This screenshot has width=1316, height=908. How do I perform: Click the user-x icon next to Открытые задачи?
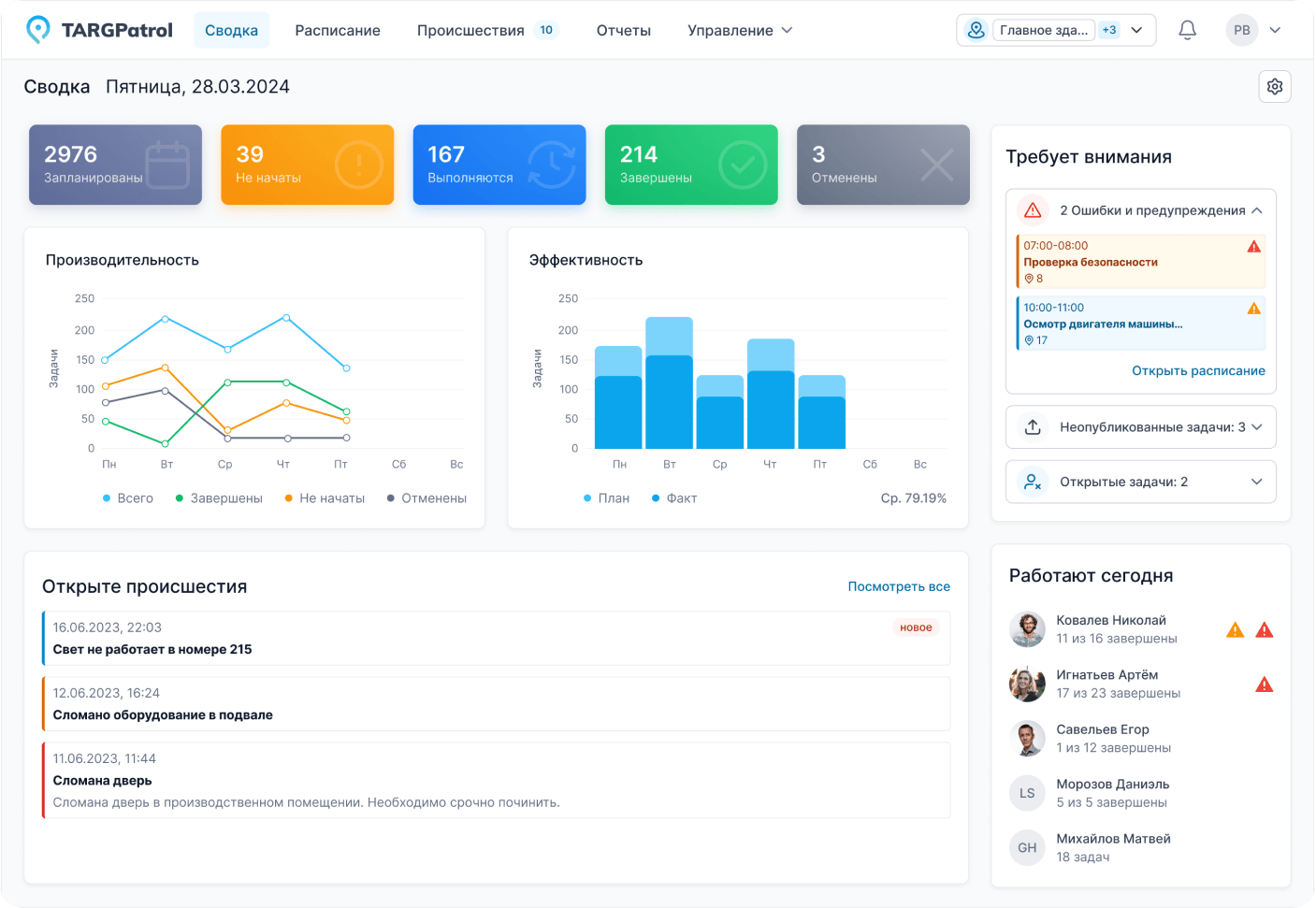click(x=1032, y=482)
